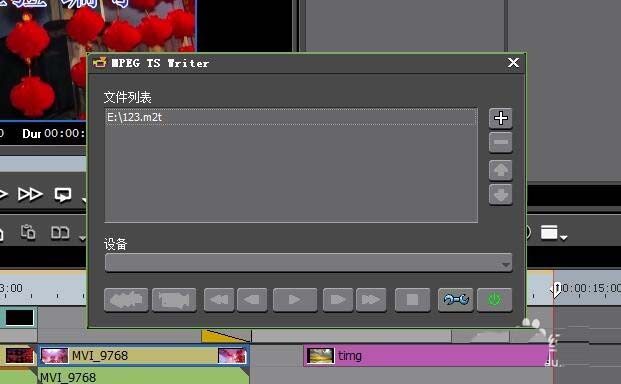Select the MVI_9768 video clip on the timeline
The width and height of the screenshot is (621, 384).
[143, 355]
